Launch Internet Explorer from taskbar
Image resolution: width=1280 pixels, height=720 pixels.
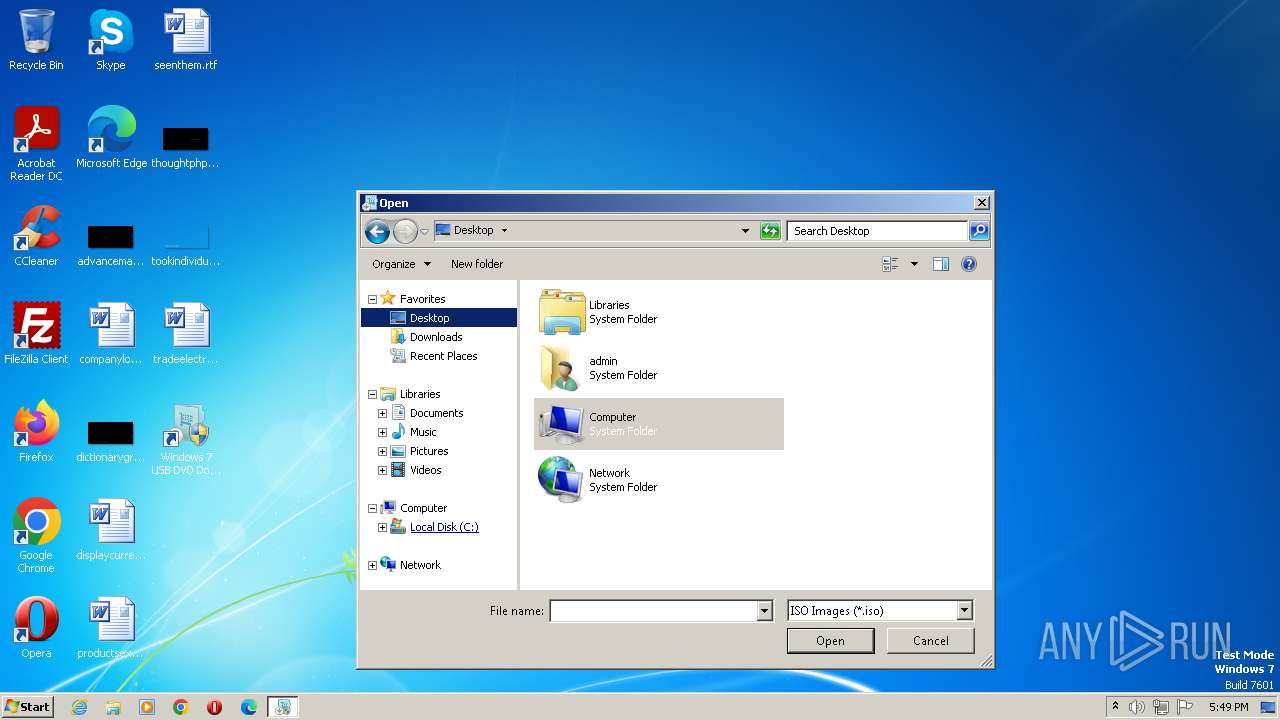coord(79,707)
